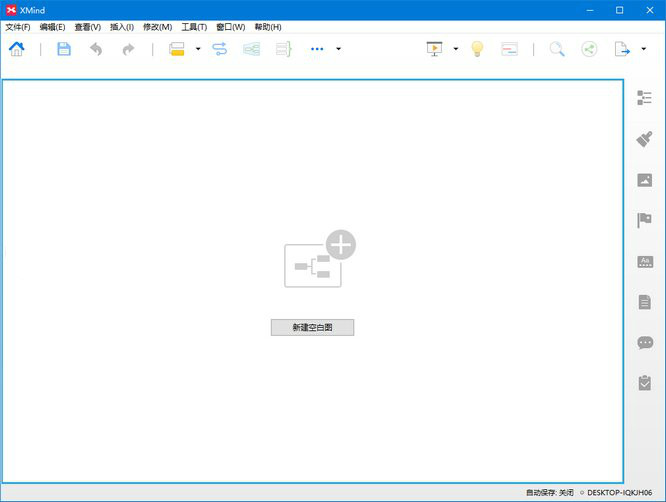Open the Outline panel in sidebar
The image size is (666, 502).
coord(644,98)
